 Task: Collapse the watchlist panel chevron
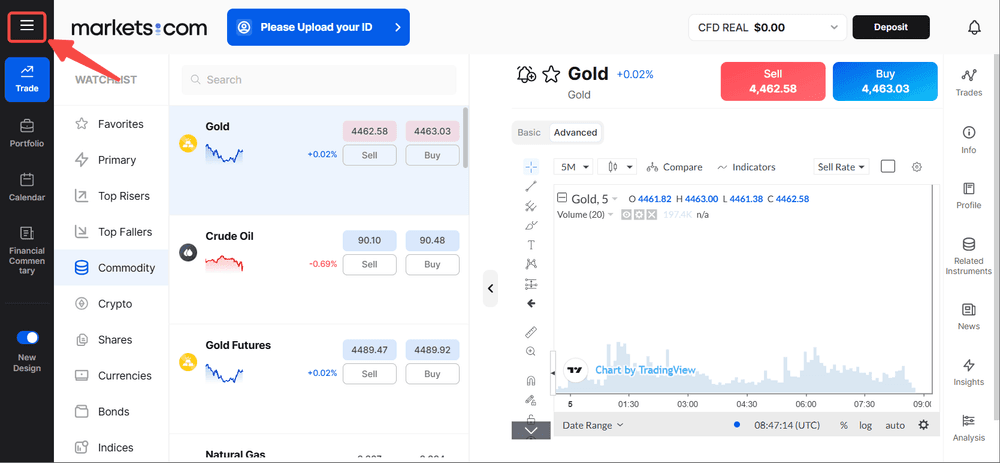[490, 288]
